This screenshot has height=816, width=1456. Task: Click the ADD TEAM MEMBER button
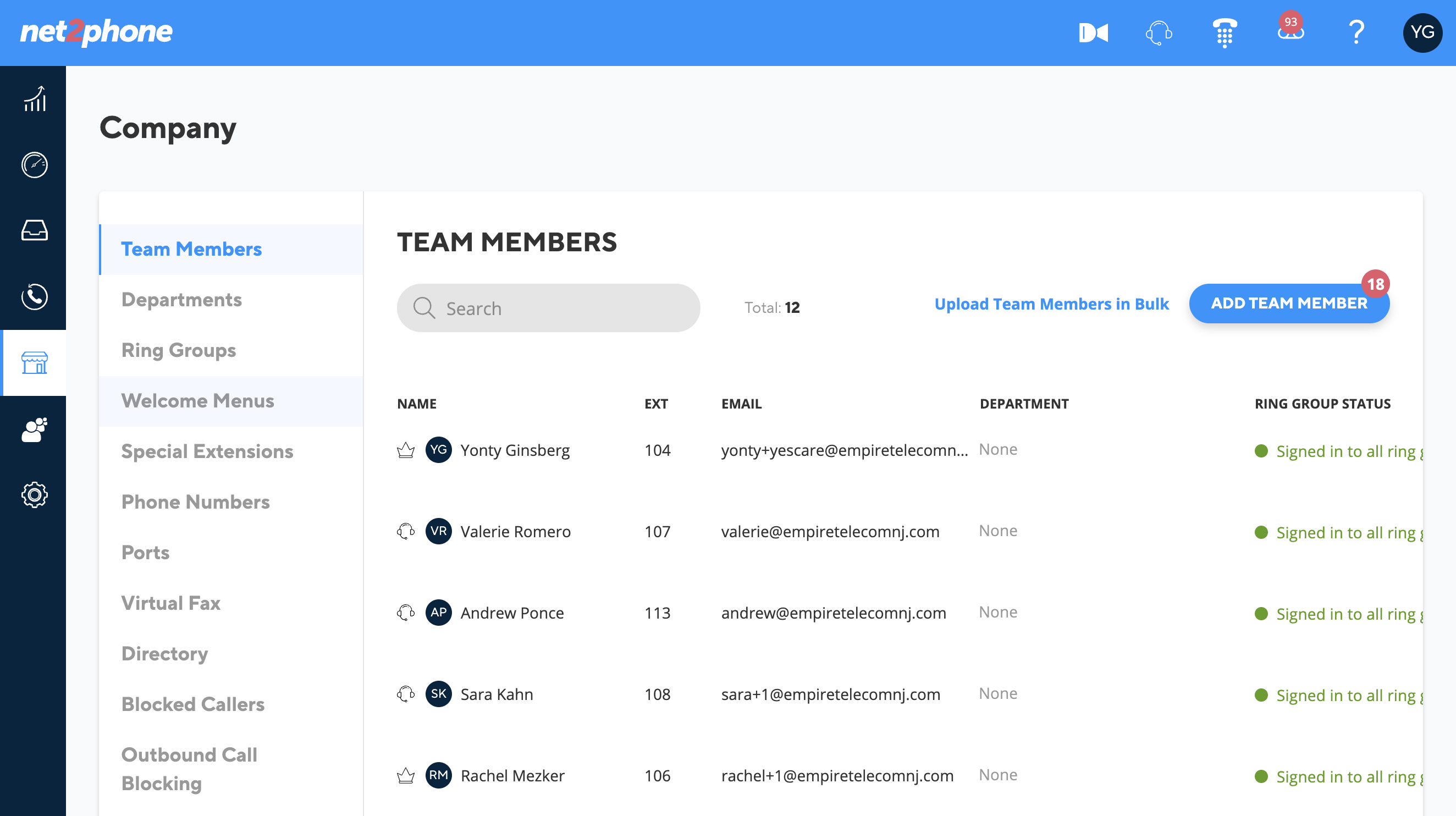(1289, 304)
